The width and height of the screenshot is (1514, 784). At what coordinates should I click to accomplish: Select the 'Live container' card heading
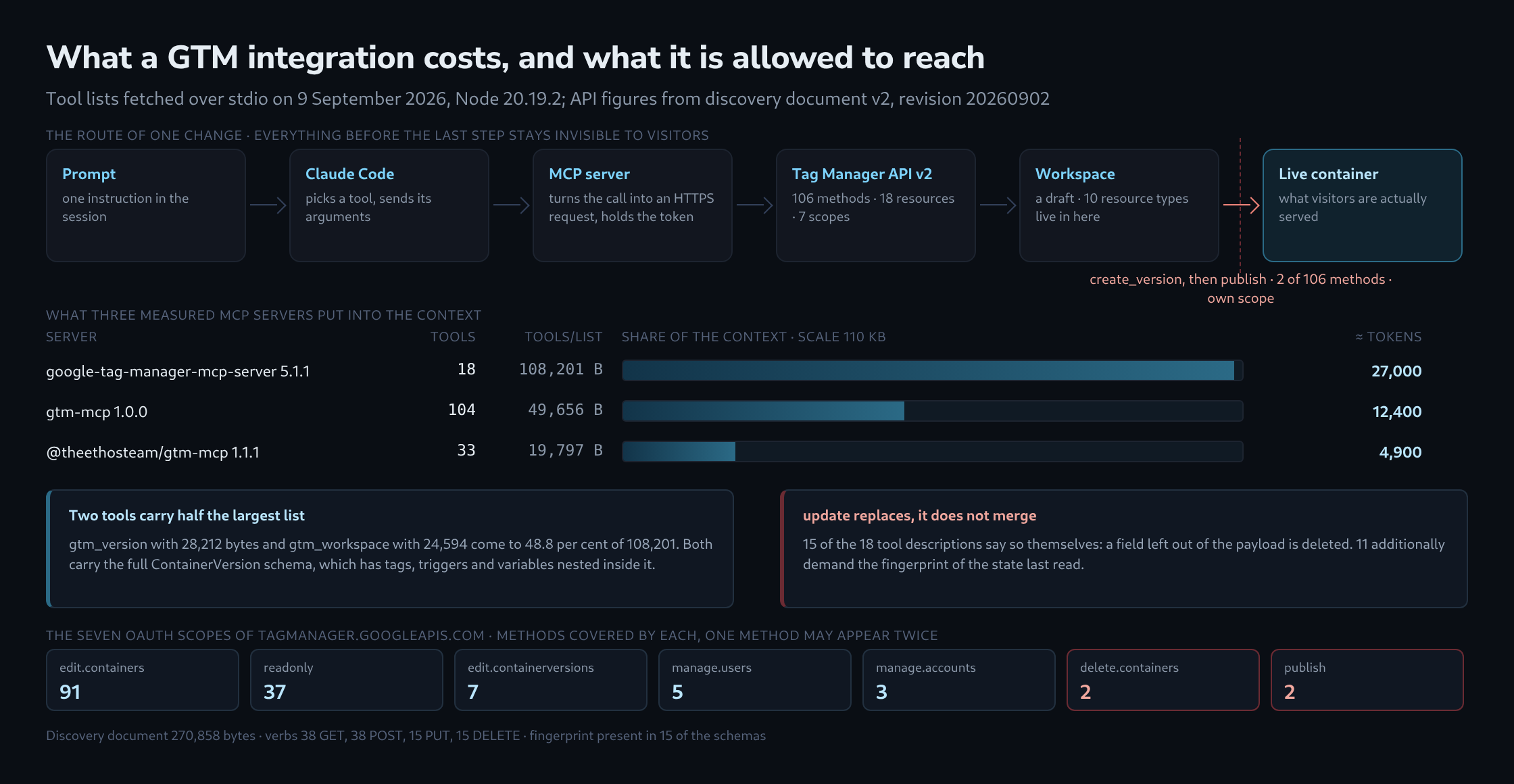click(1328, 174)
